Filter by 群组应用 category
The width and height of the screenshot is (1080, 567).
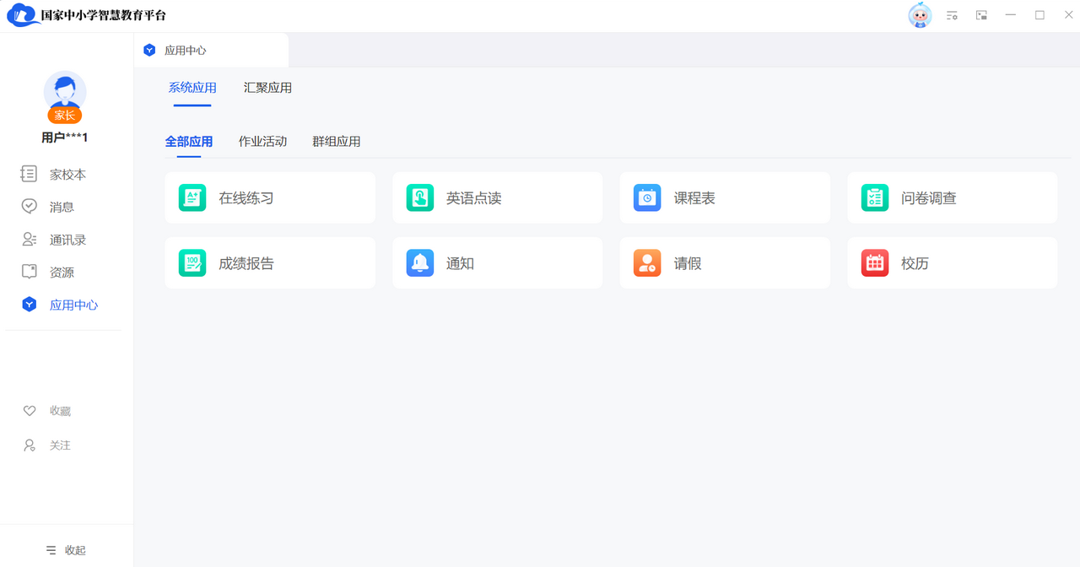(x=336, y=142)
